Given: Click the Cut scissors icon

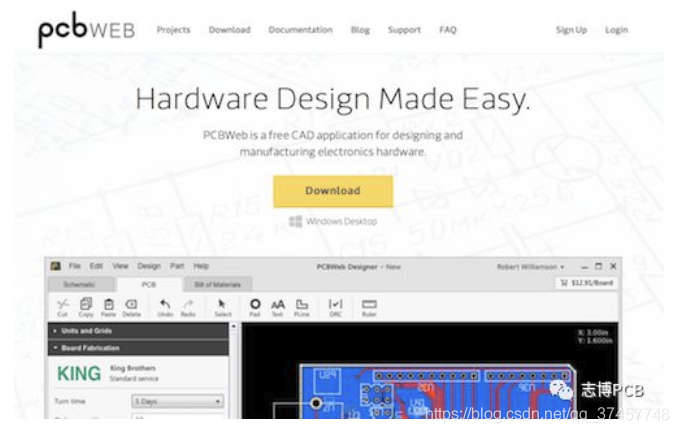Looking at the screenshot, I should [x=63, y=307].
